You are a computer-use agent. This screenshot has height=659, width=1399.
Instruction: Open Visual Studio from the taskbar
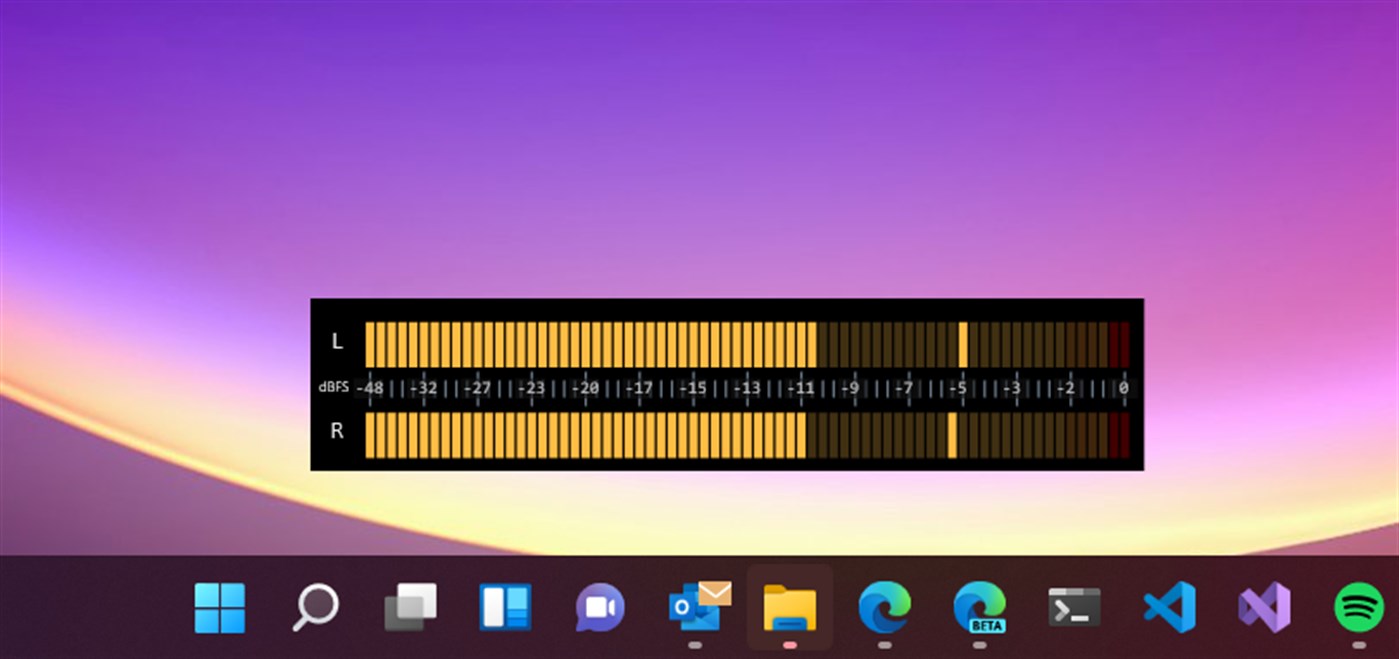(1262, 609)
